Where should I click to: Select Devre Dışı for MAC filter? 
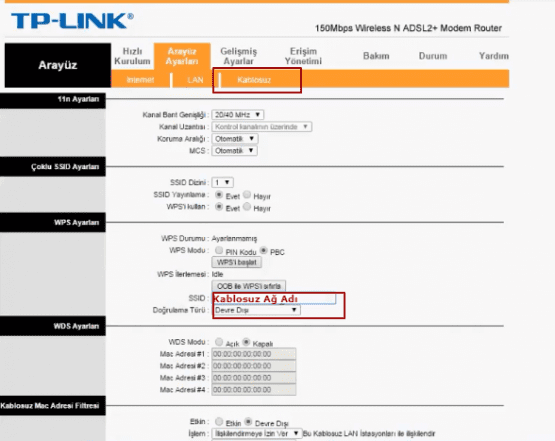click(248, 422)
